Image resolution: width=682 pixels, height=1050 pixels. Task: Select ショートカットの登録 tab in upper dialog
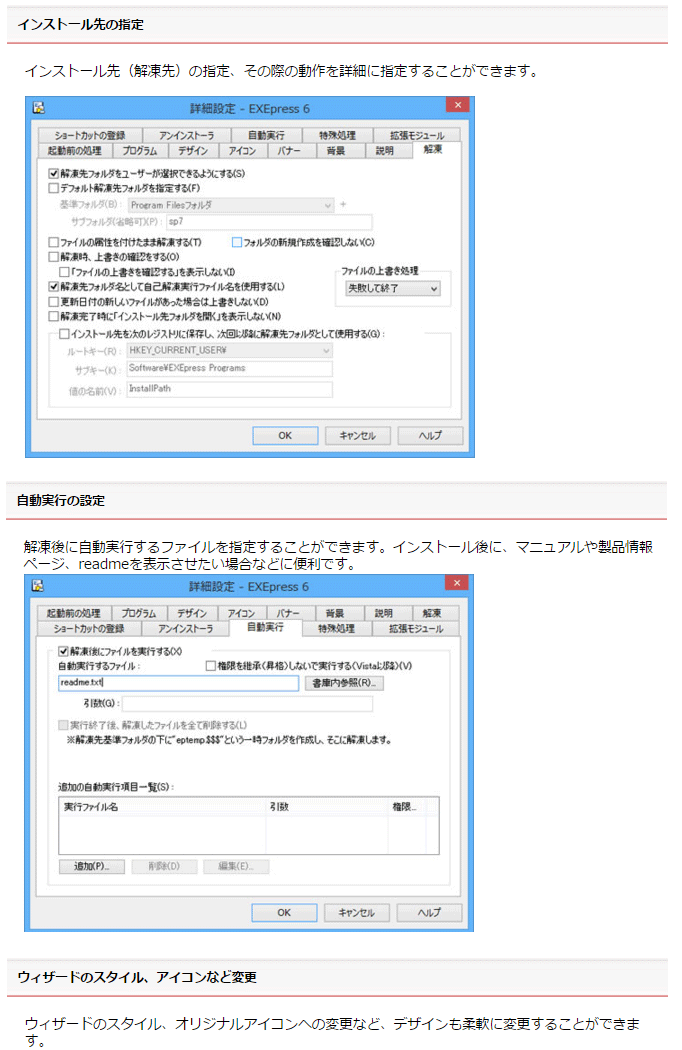90,135
